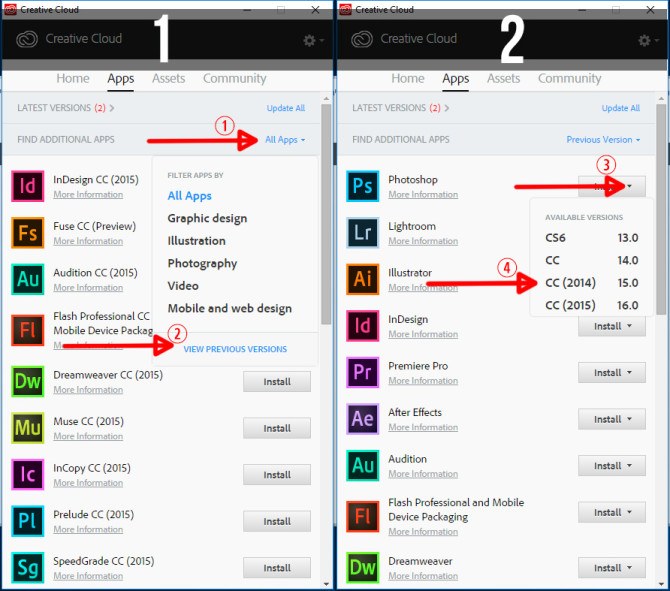Choose Video filter option
This screenshot has width=670, height=591.
pos(183,285)
